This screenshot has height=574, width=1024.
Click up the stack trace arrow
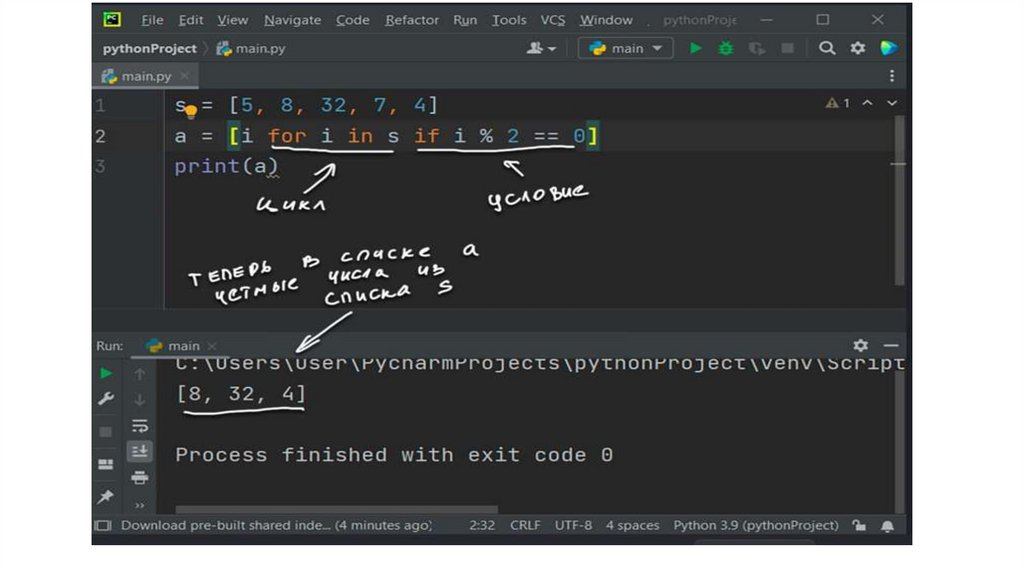click(139, 374)
